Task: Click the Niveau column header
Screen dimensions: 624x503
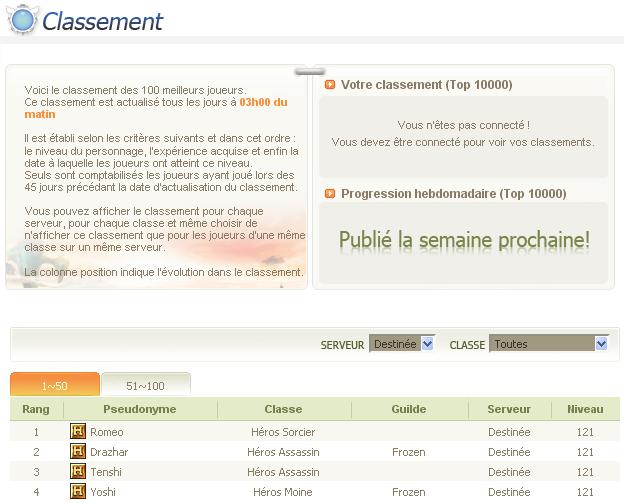Action: coord(585,409)
